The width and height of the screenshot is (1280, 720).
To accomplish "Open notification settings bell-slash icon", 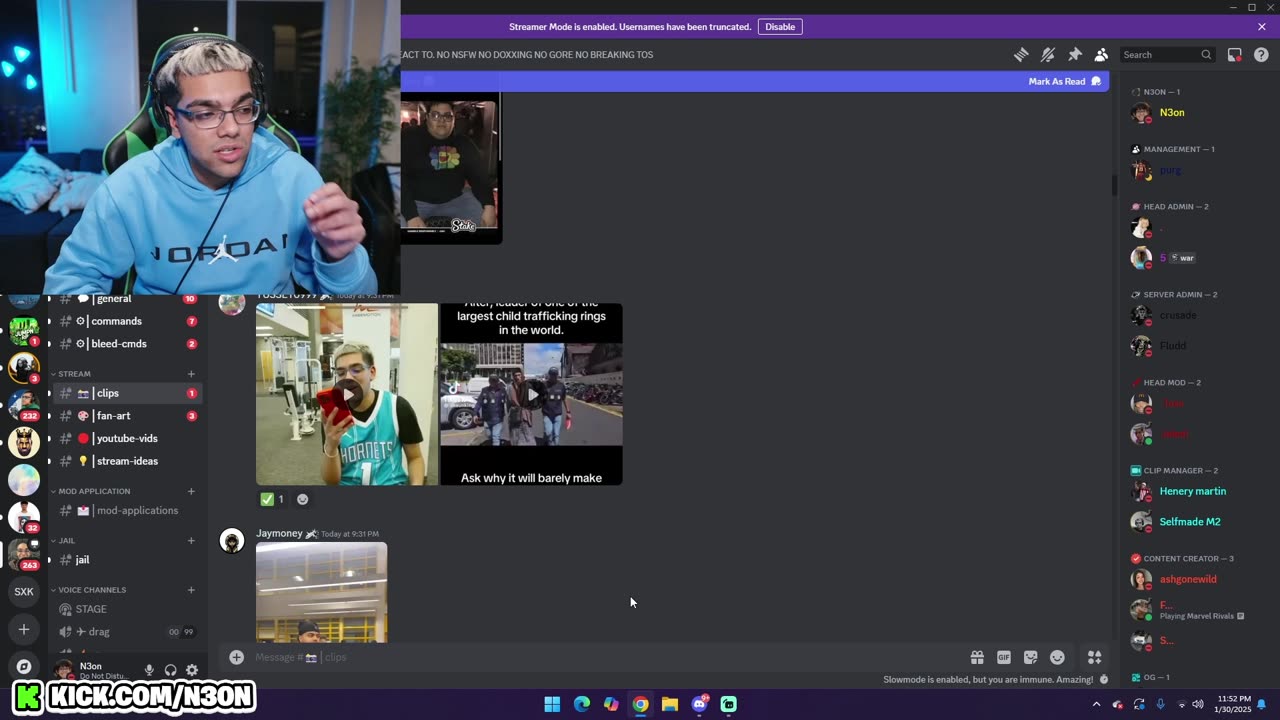I will tap(1048, 55).
